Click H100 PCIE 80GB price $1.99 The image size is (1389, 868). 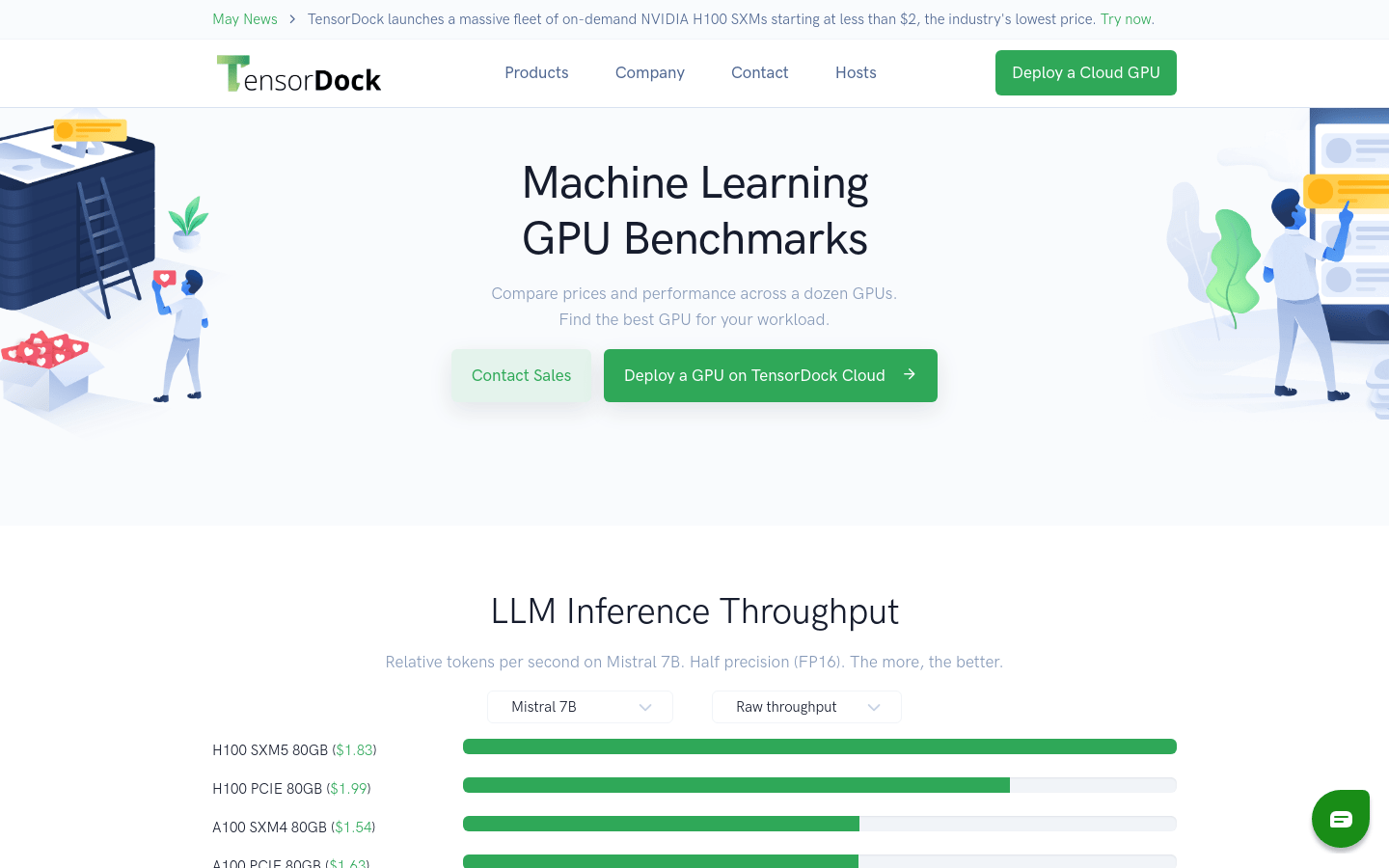click(348, 788)
